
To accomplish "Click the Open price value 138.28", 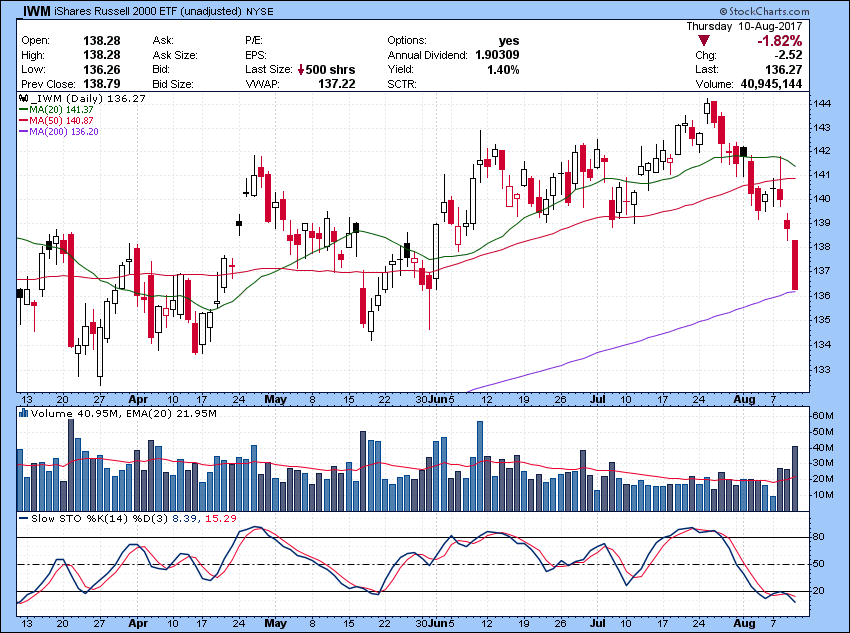I will (x=101, y=41).
